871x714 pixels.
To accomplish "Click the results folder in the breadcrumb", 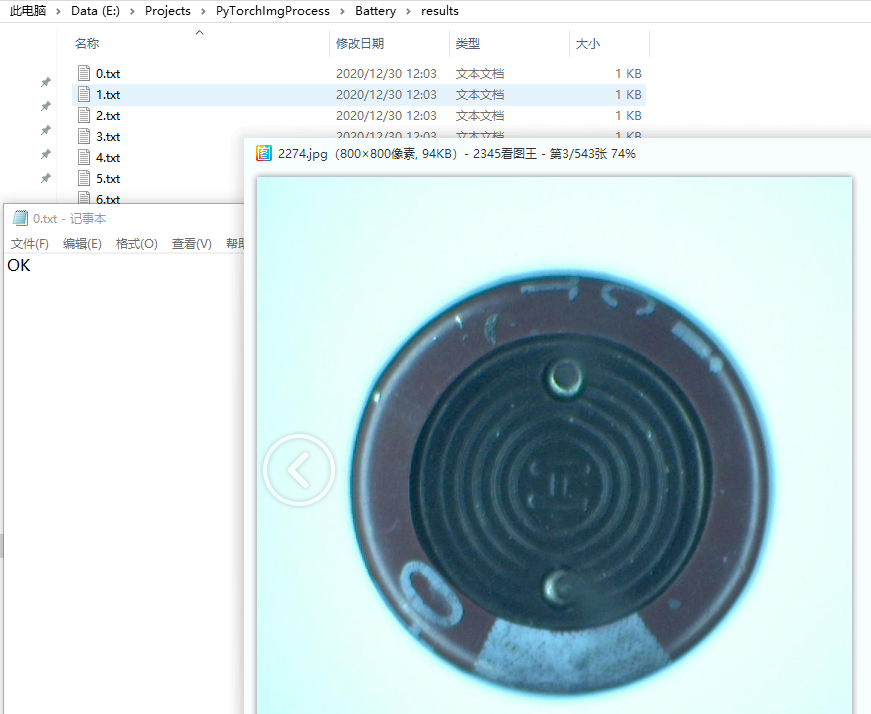I will 440,11.
